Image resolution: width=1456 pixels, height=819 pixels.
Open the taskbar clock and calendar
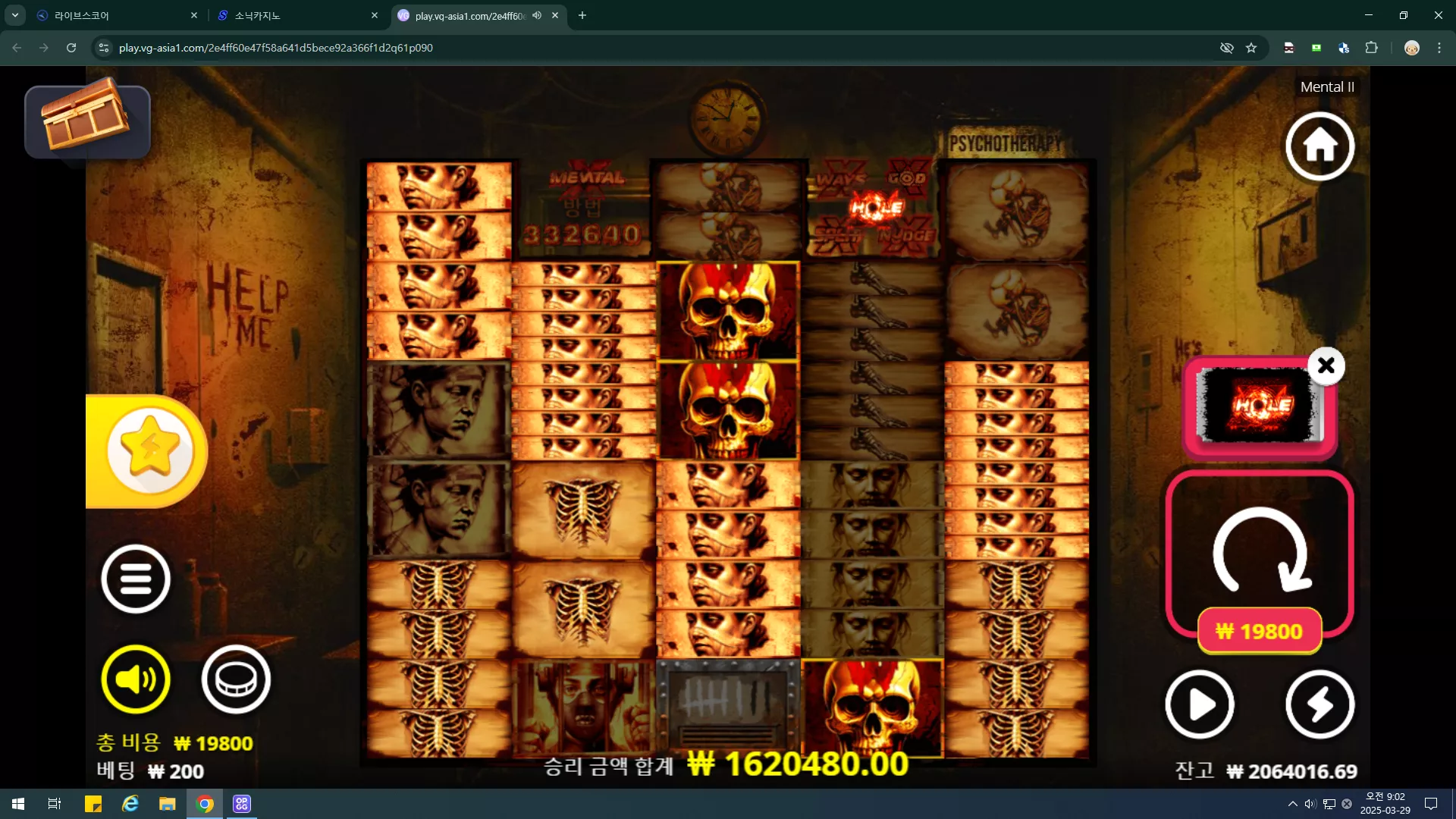pos(1385,804)
